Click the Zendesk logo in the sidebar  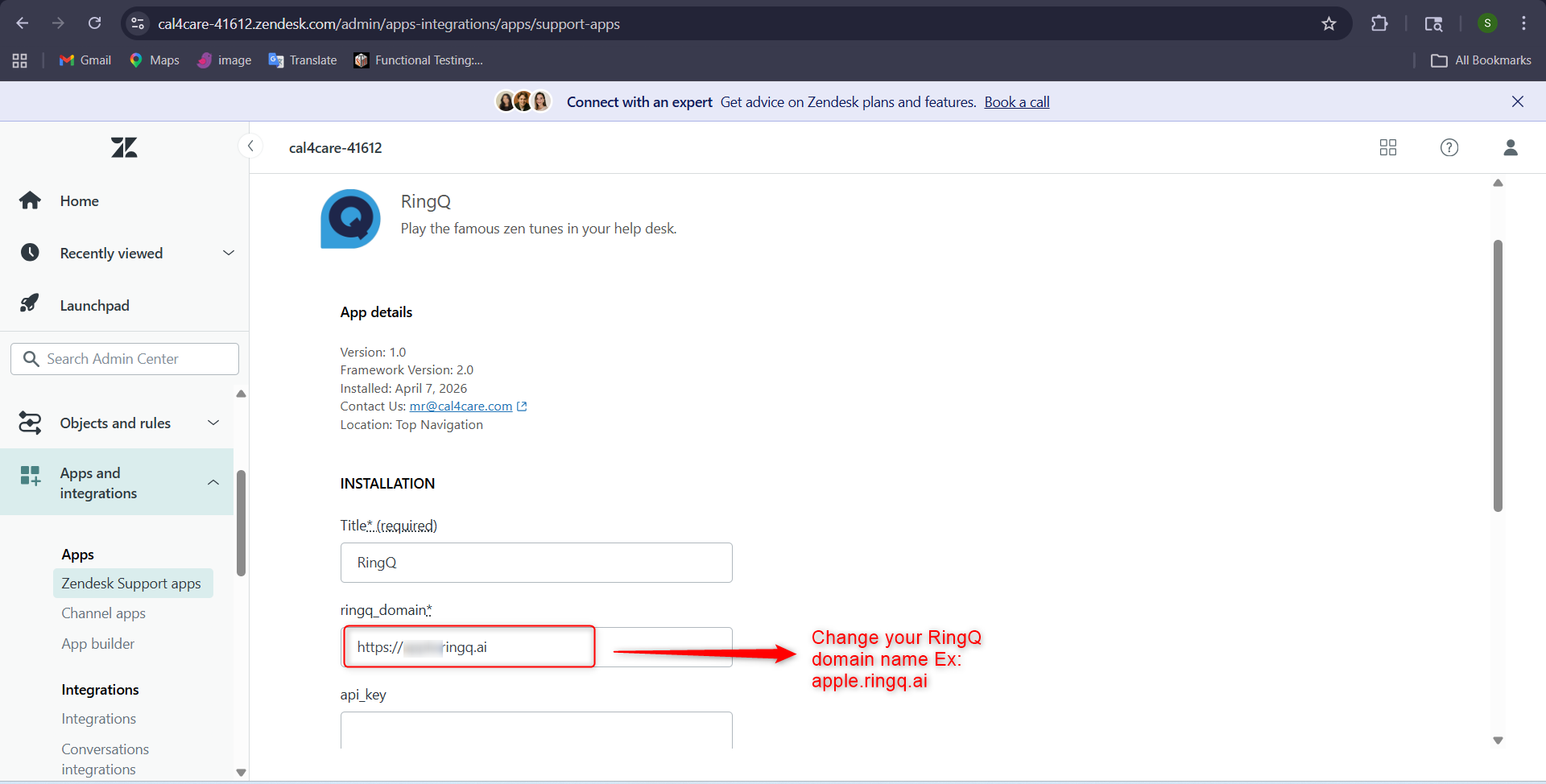(124, 147)
